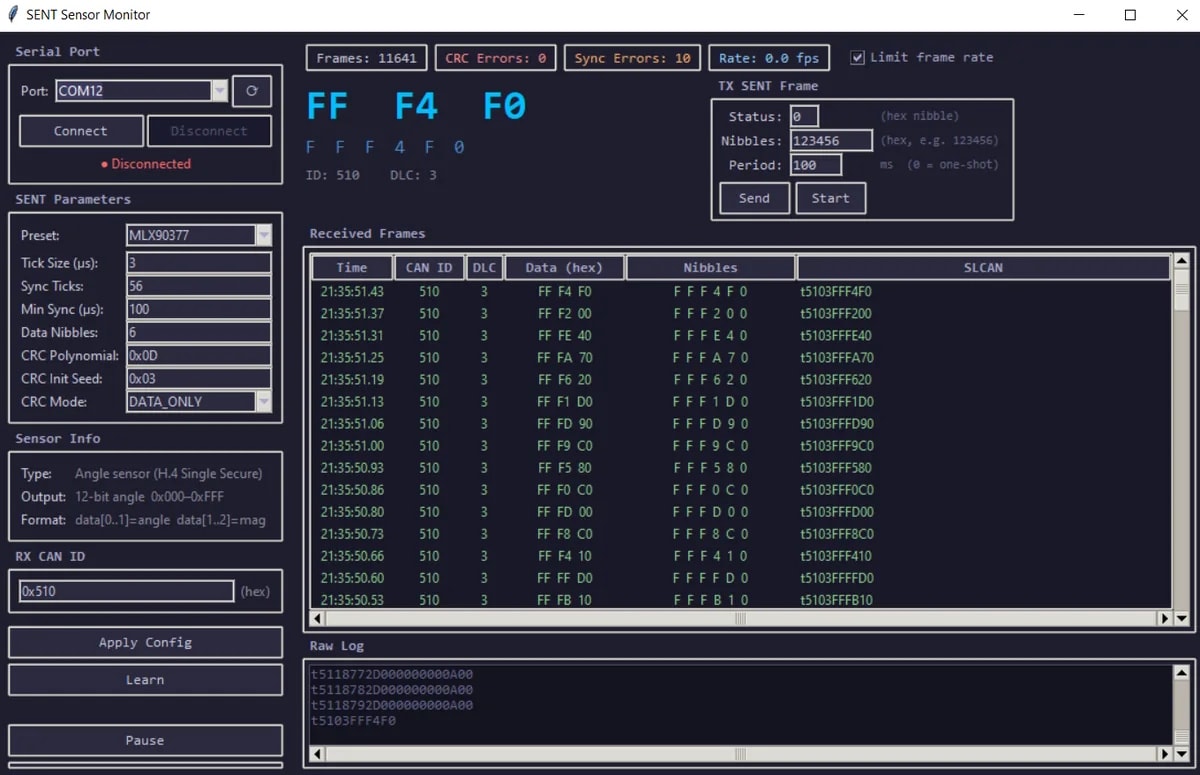
Task: Start periodic TX transmission
Action: click(831, 198)
